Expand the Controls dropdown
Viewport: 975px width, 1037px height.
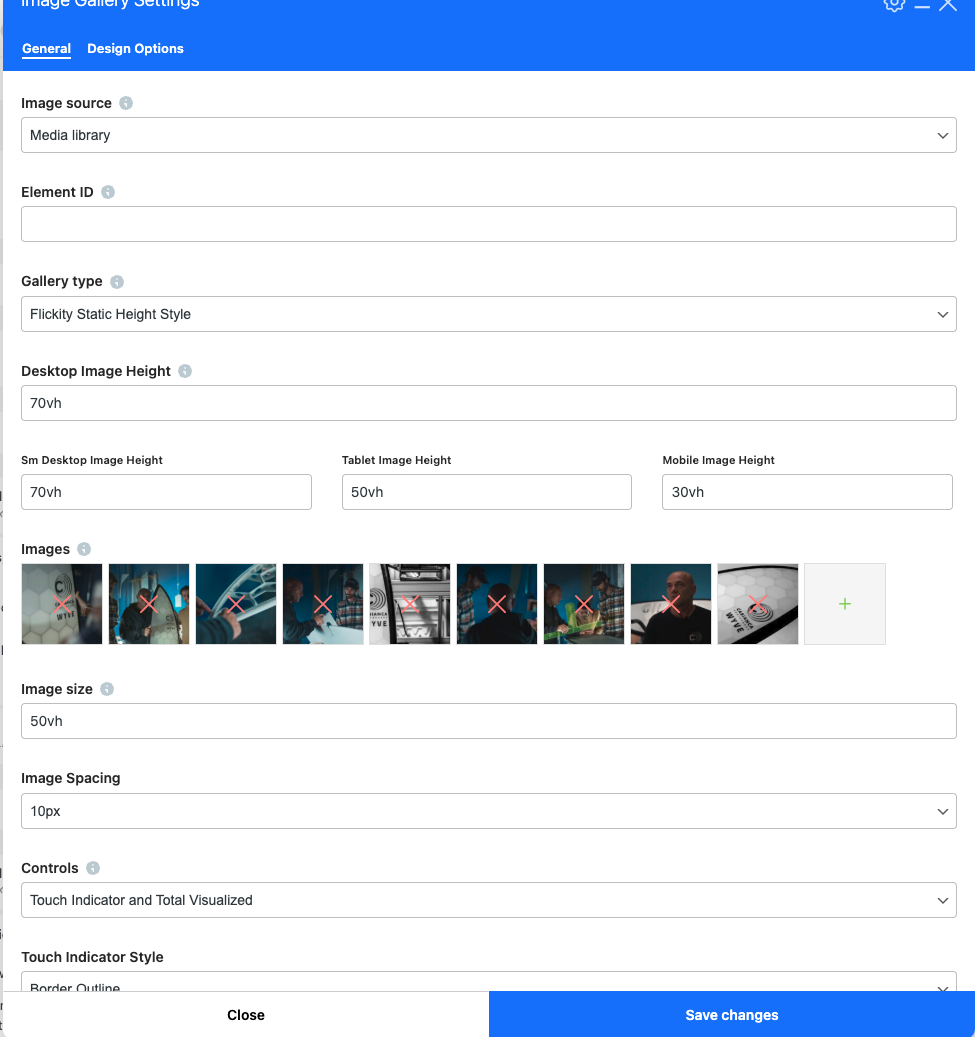(488, 900)
